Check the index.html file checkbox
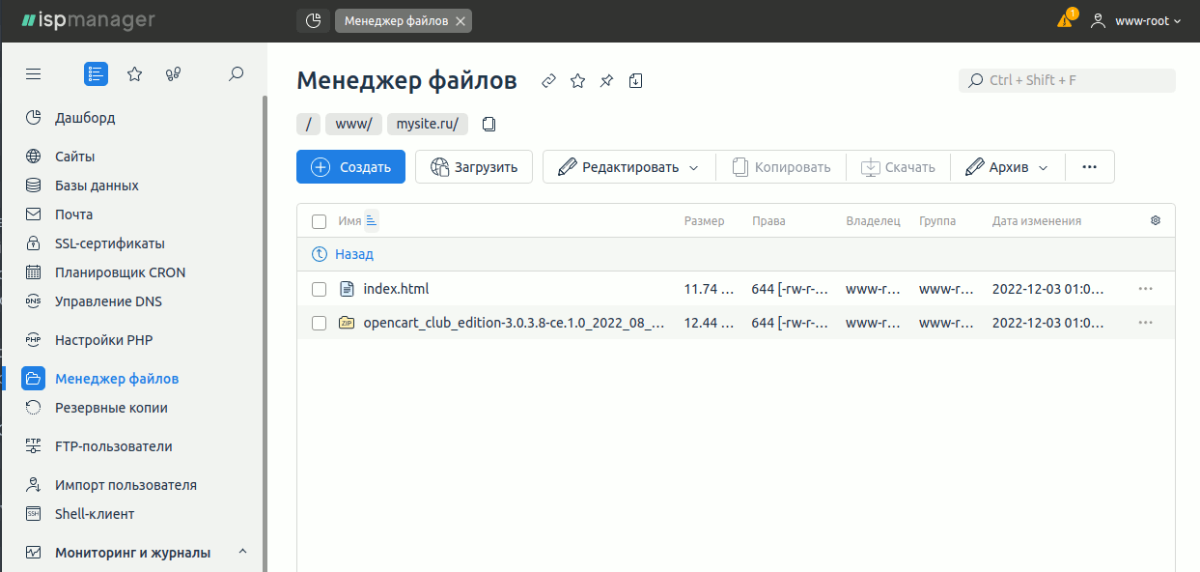1200x572 pixels. tap(319, 289)
